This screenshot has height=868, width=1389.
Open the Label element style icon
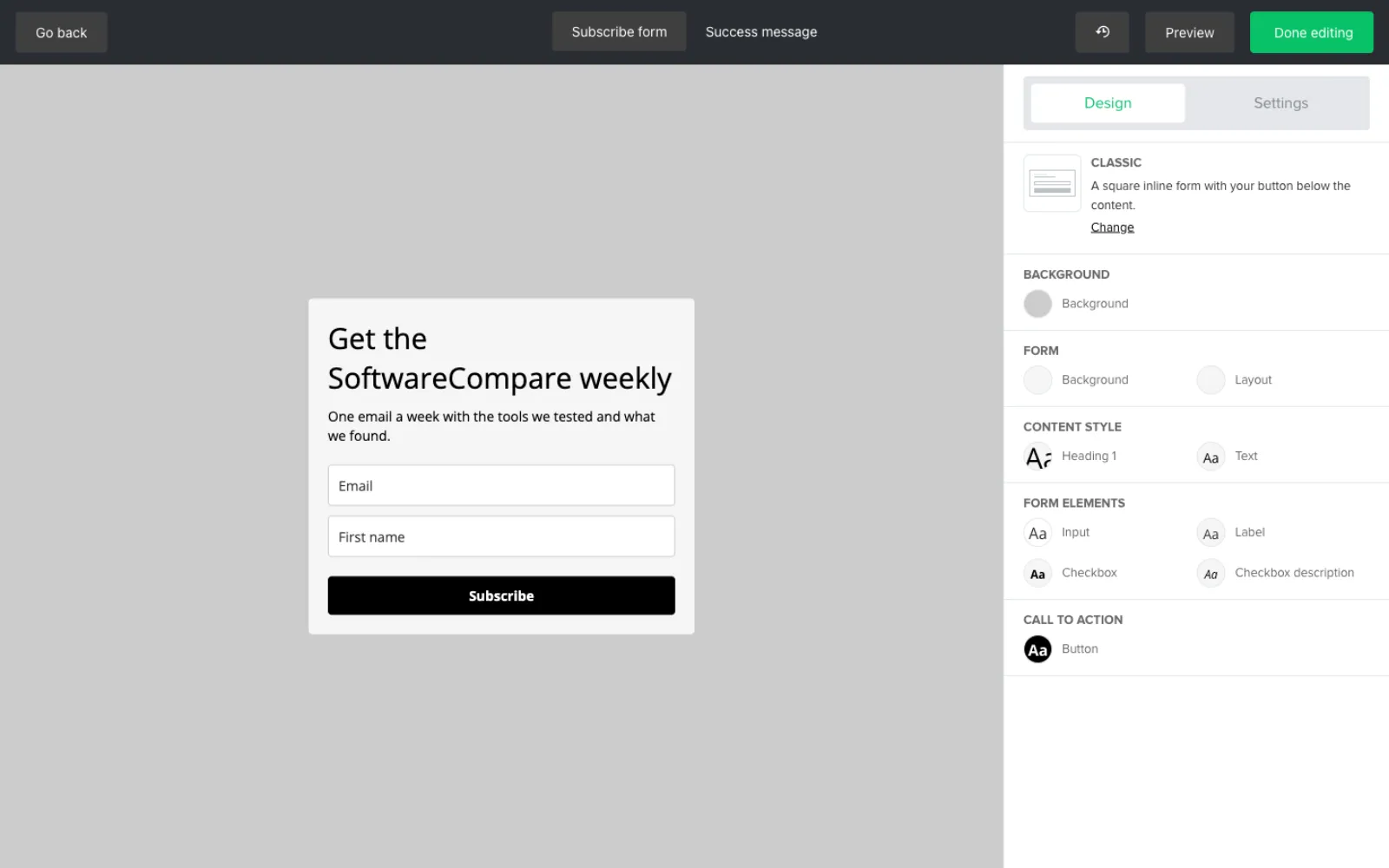(1210, 533)
